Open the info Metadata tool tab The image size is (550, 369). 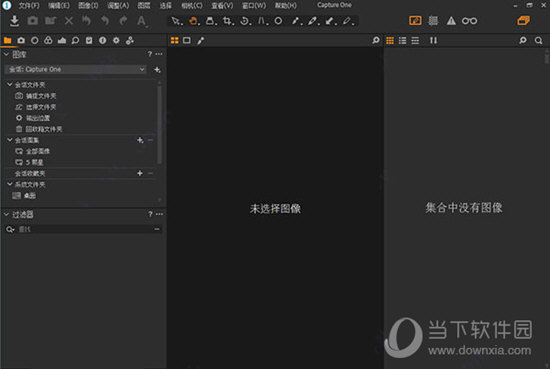(x=102, y=41)
